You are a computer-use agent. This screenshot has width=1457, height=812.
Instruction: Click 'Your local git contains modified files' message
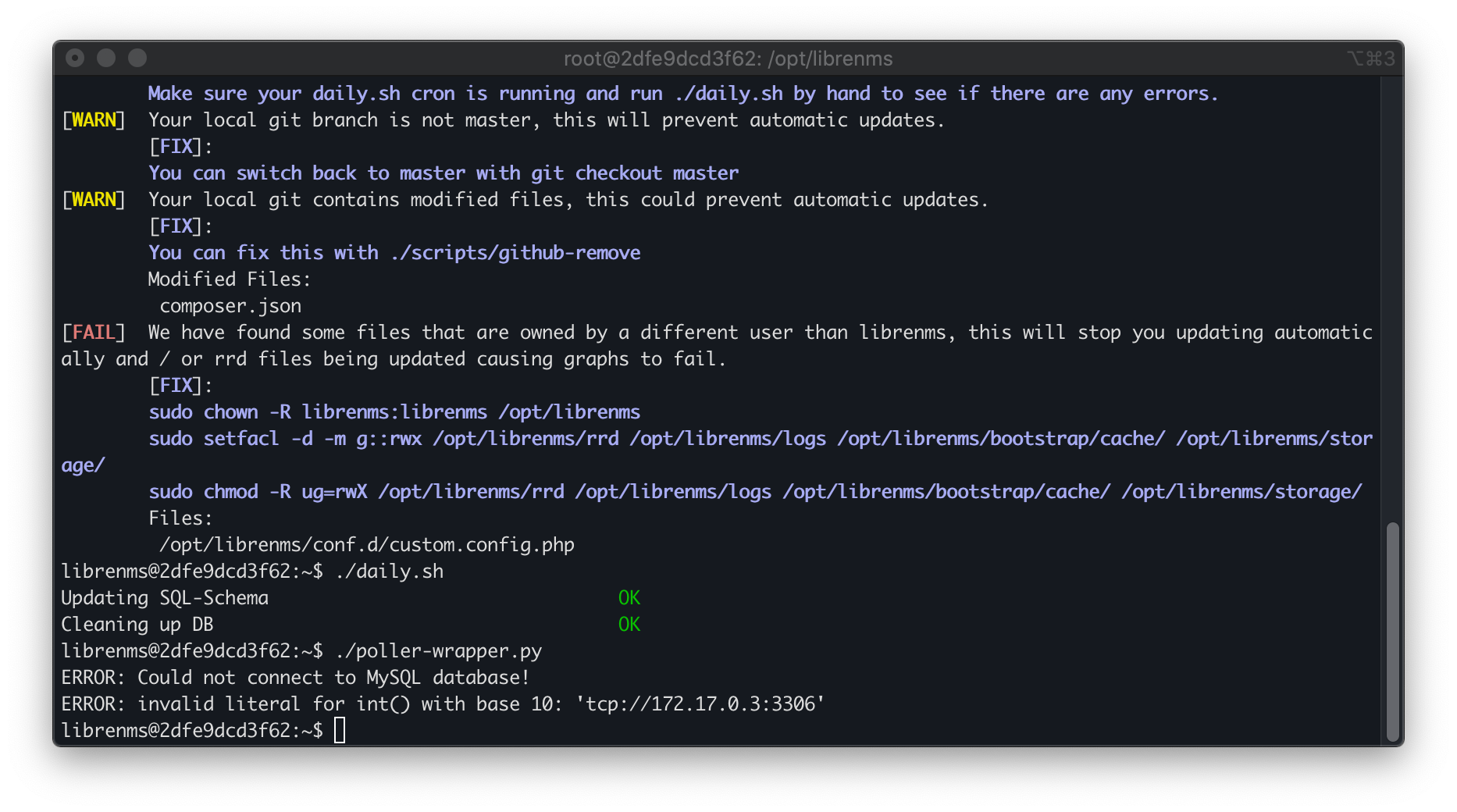click(x=568, y=200)
